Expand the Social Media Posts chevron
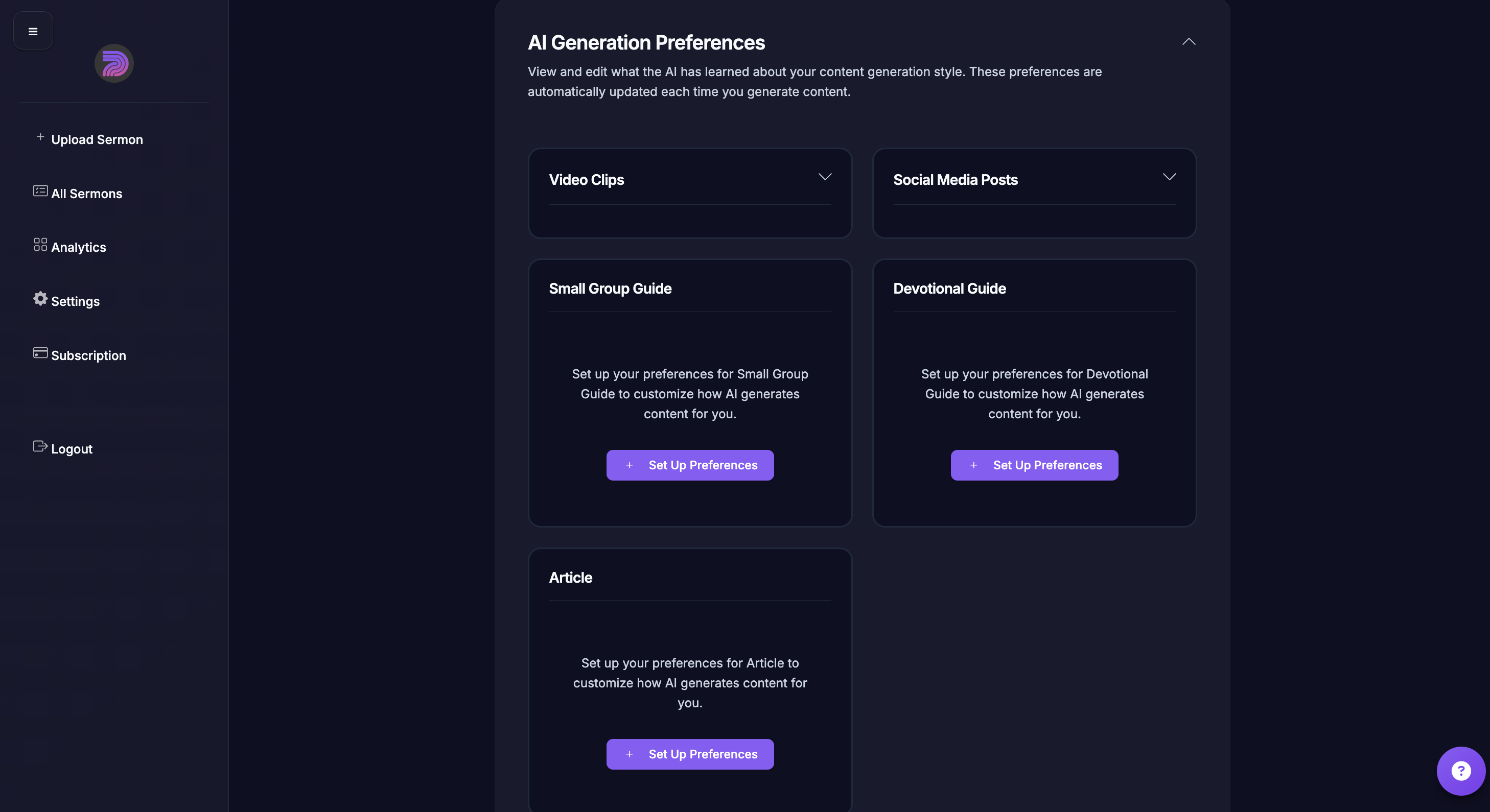Image resolution: width=1490 pixels, height=812 pixels. (x=1169, y=177)
